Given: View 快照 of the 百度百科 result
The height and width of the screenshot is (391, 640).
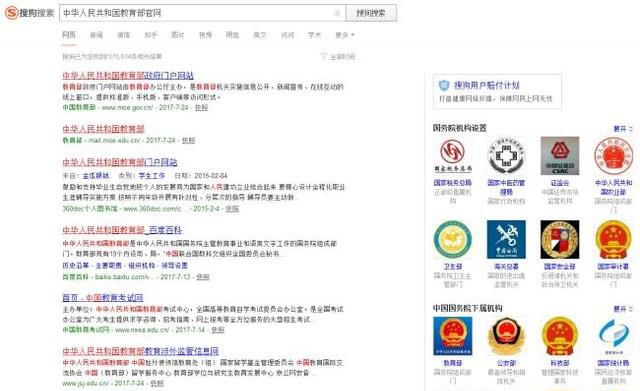Looking at the screenshot, I should (203, 277).
